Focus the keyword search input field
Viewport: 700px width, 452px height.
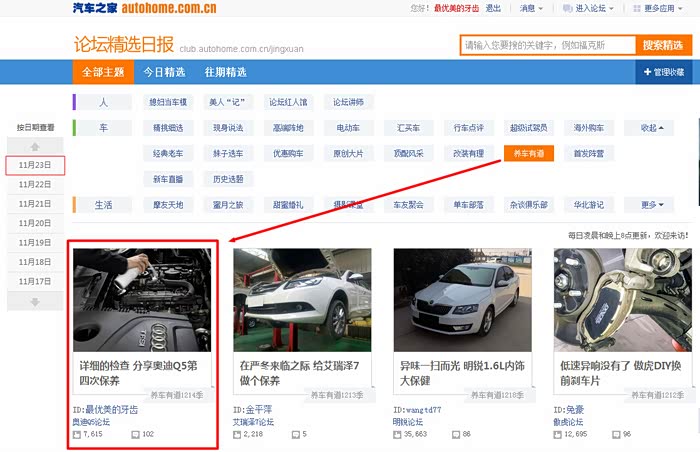tap(548, 45)
